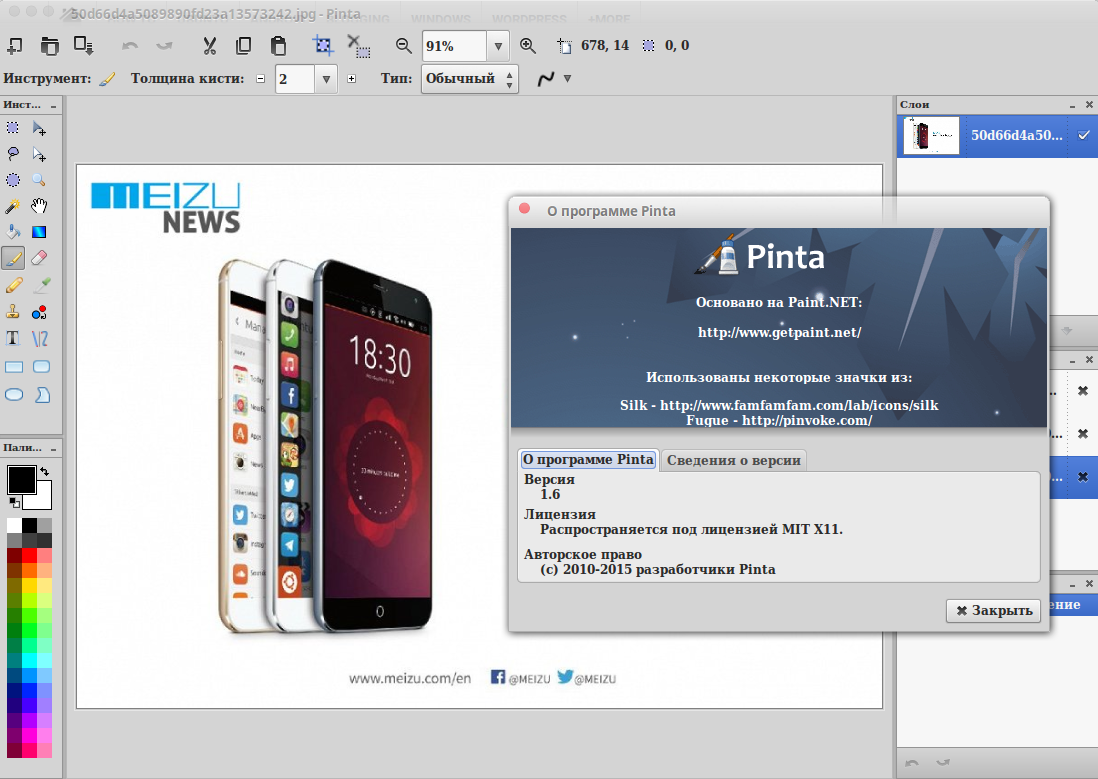Image resolution: width=1098 pixels, height=779 pixels.
Task: Click the zoom percentage input field
Action: coord(454,46)
